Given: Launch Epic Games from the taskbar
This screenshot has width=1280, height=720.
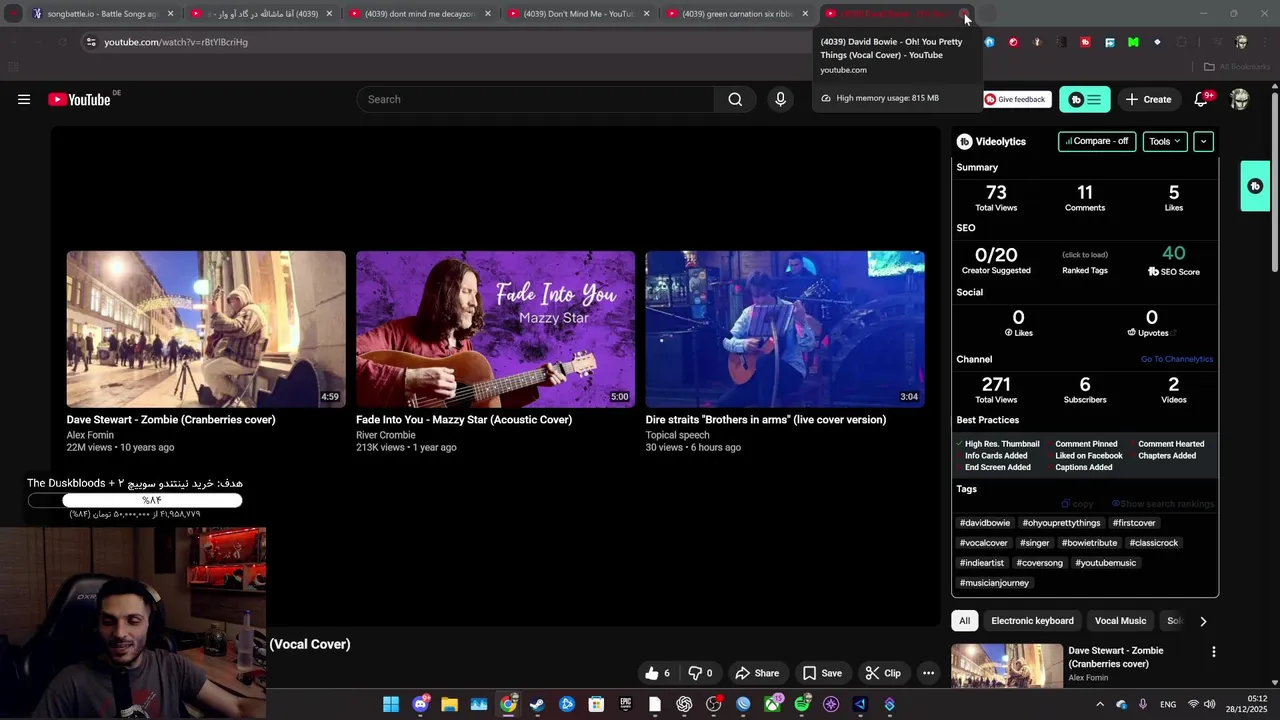Looking at the screenshot, I should 626,704.
